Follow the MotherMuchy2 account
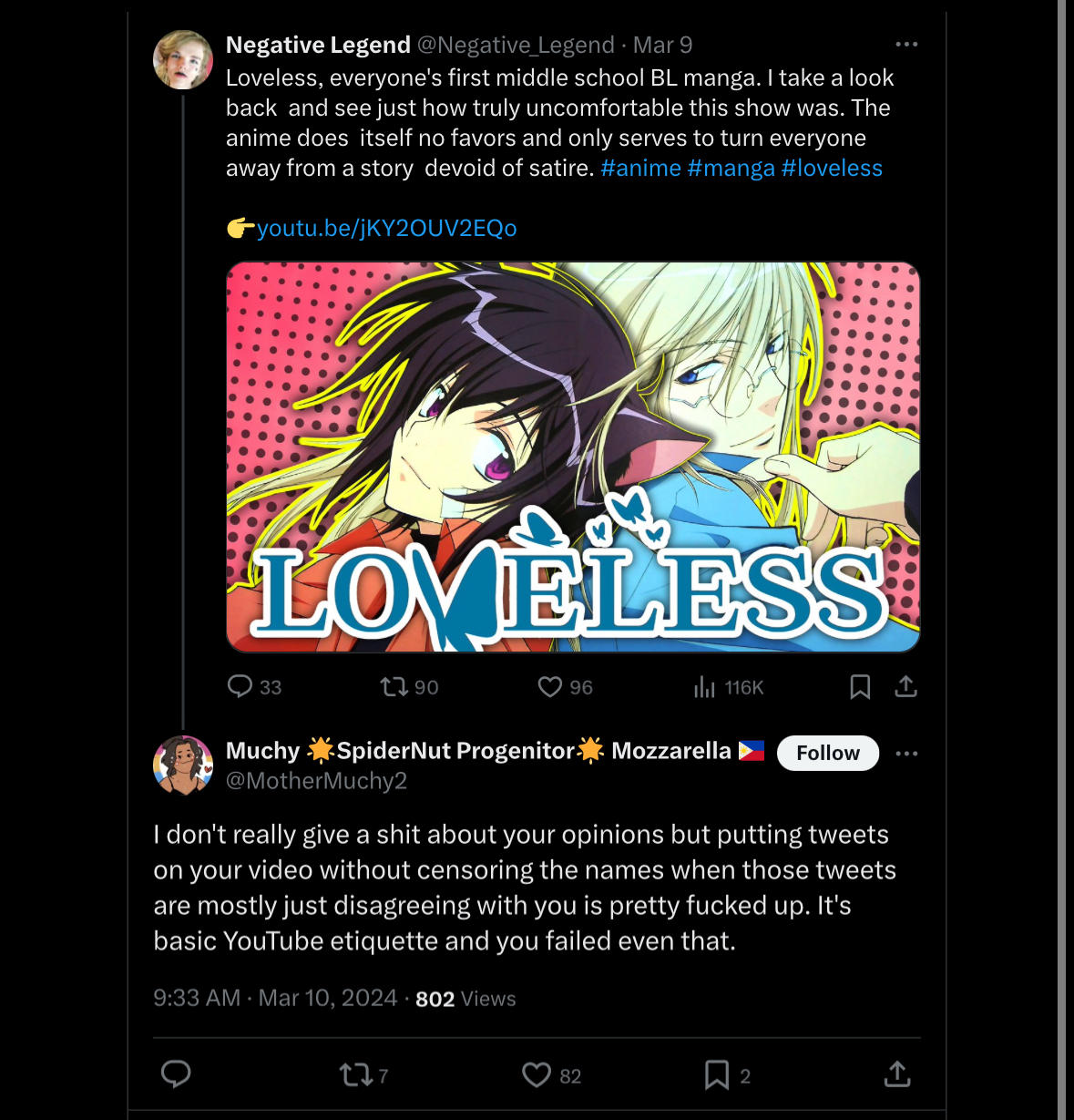The height and width of the screenshot is (1120, 1074). pos(828,753)
